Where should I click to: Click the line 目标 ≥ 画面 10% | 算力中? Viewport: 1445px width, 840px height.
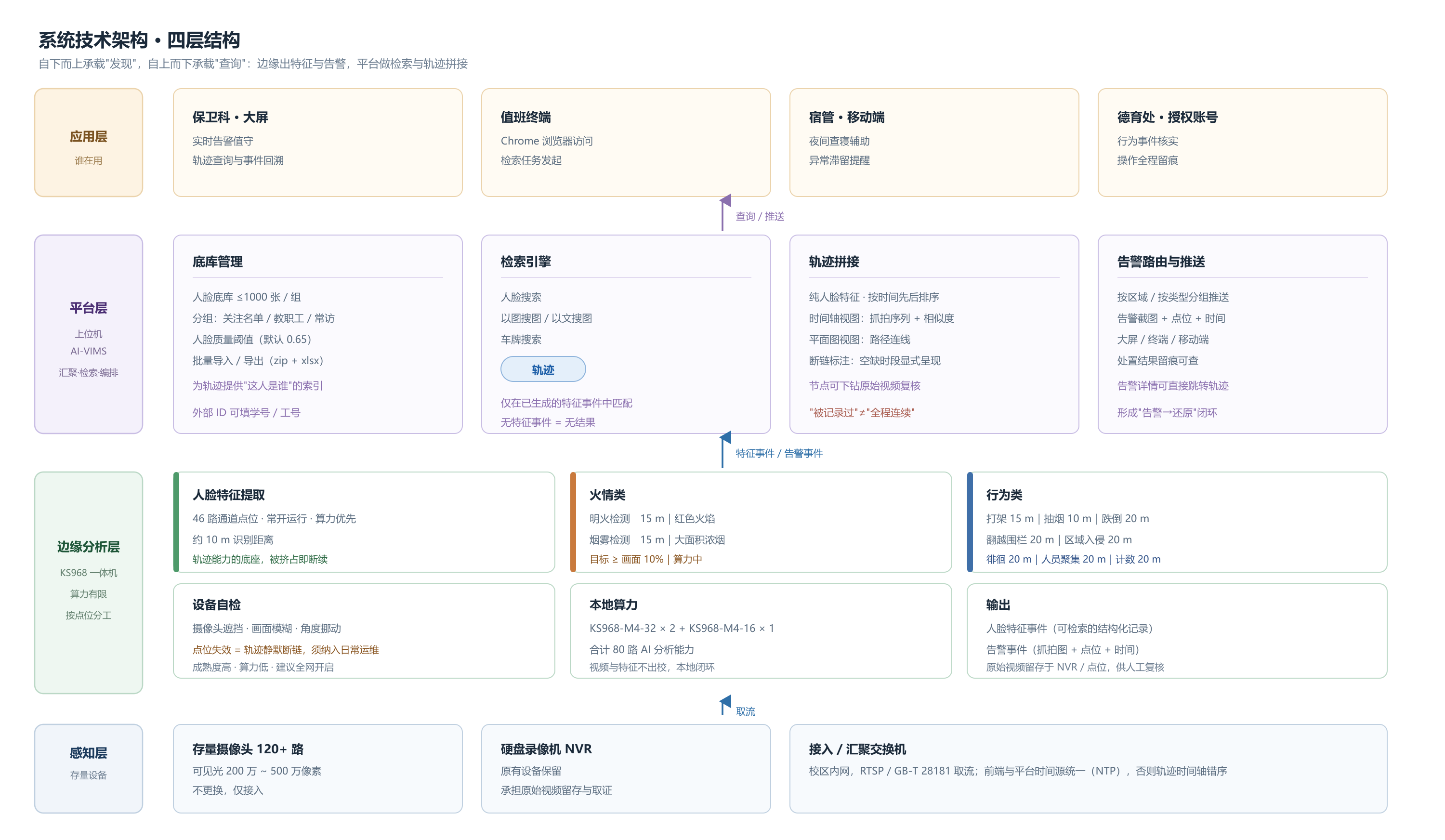645,559
